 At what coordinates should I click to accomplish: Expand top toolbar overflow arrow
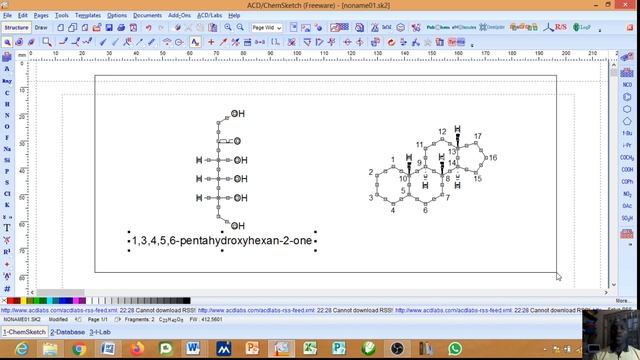(600, 30)
